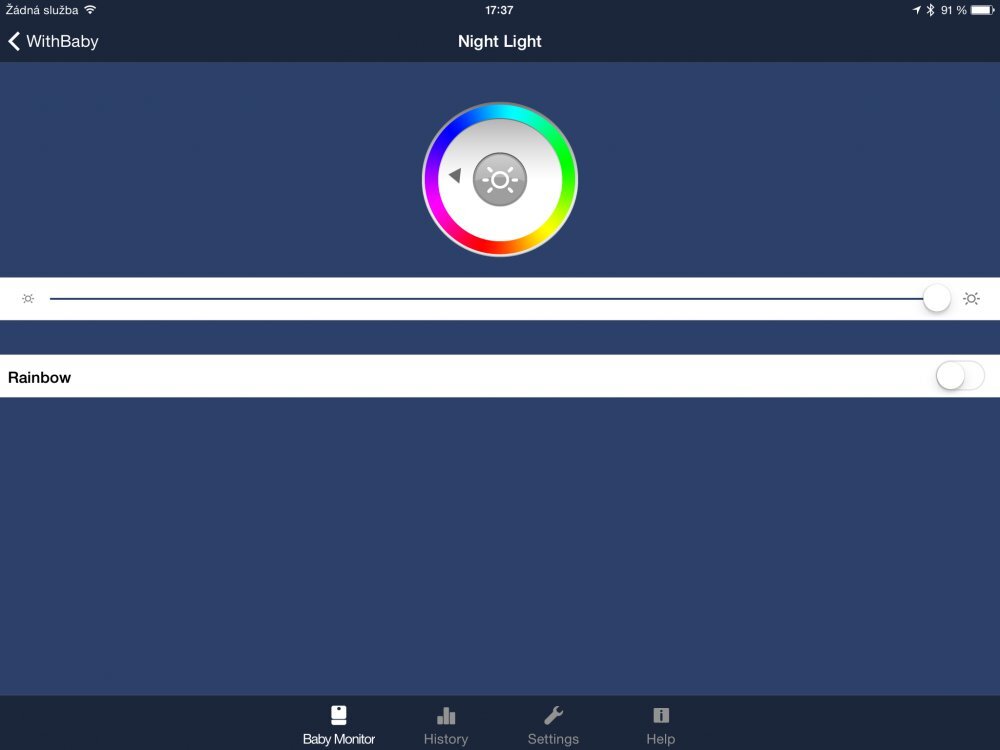Open History via the bar chart icon
This screenshot has height=750, width=1000.
(446, 714)
